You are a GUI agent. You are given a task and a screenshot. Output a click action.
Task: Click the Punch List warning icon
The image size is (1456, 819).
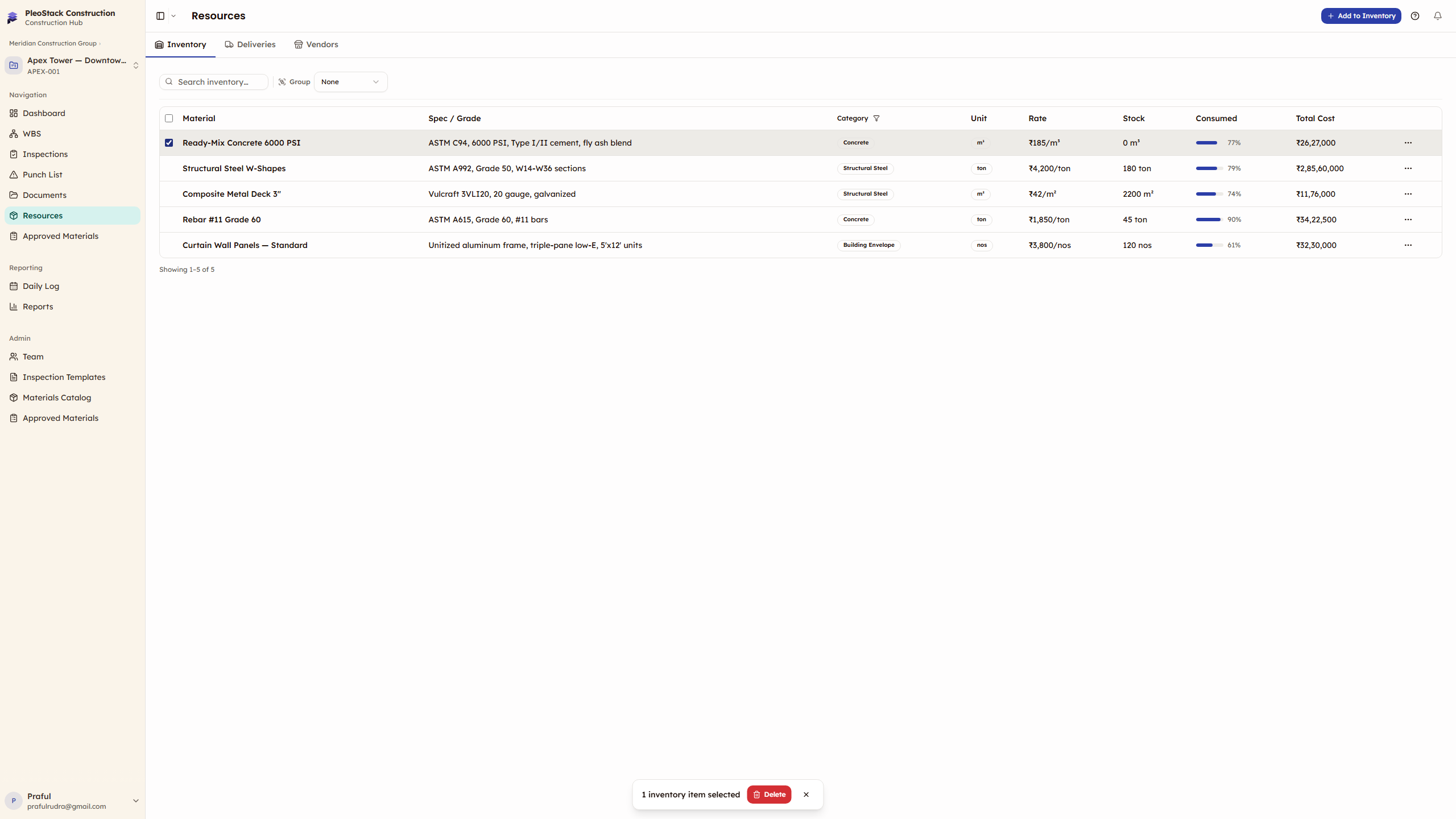click(x=14, y=175)
